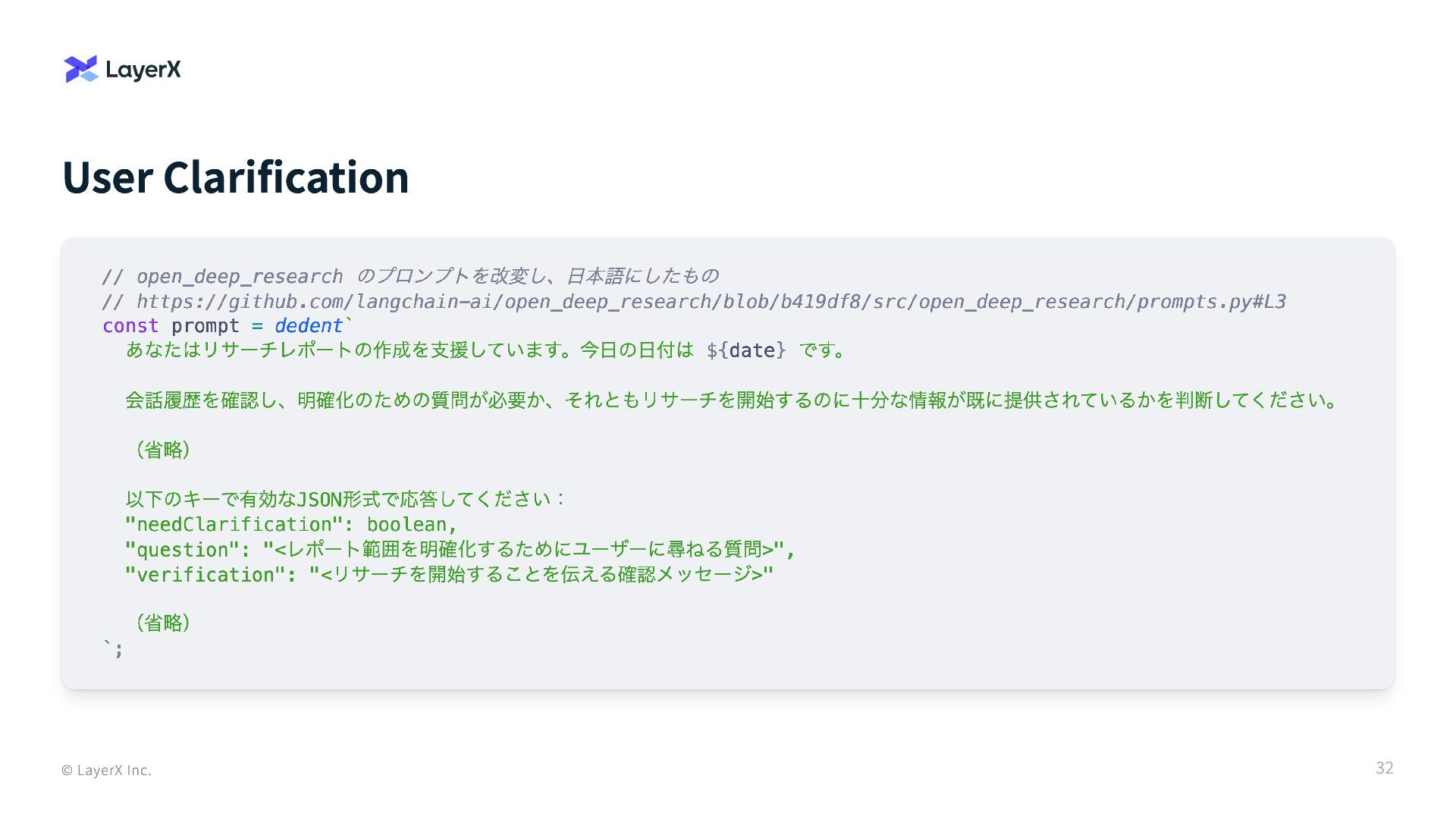Viewport: 1456px width, 819px height.
Task: Click the "verification" key in code
Action: 205,575
